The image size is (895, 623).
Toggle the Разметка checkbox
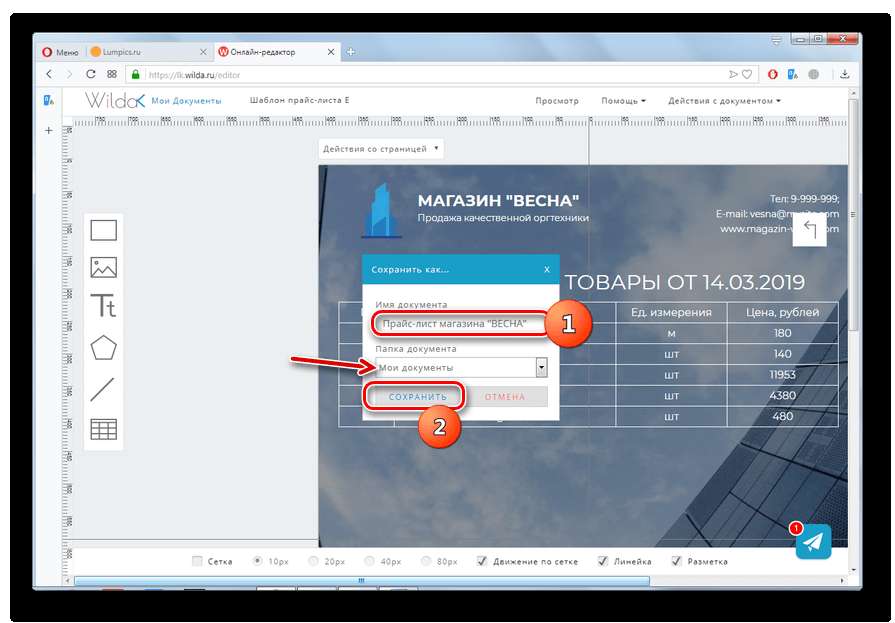[x=677, y=561]
